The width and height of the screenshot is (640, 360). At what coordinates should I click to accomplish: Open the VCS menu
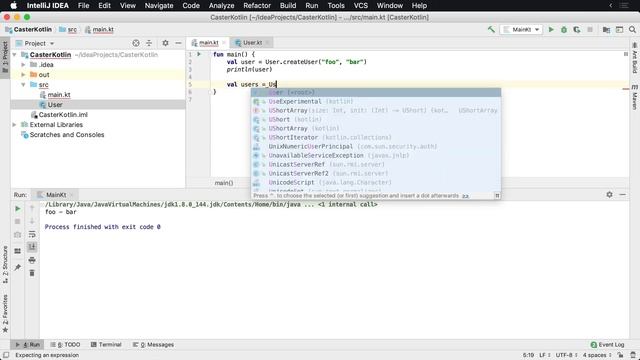pos(360,6)
